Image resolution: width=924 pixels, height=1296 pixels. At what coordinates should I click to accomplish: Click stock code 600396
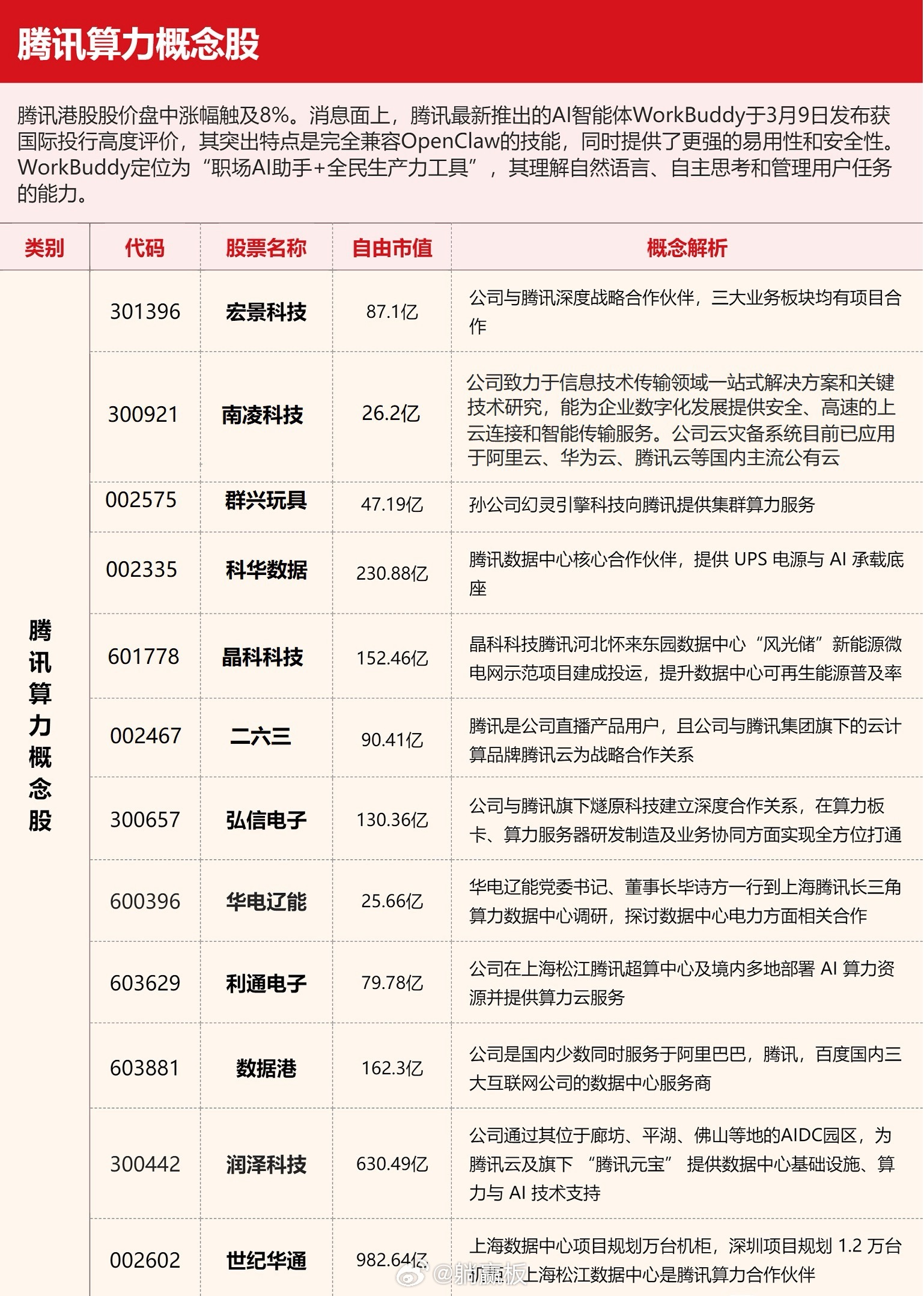pos(145,901)
